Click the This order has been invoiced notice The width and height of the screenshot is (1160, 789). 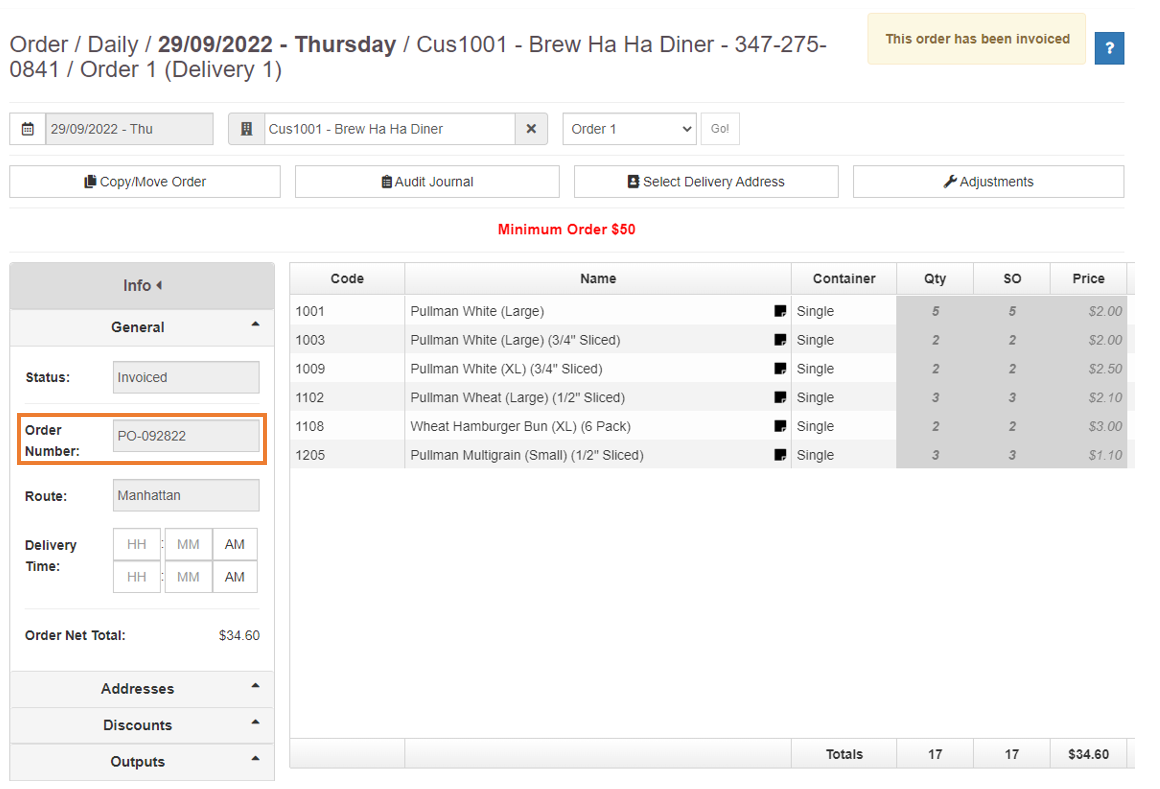977,39
